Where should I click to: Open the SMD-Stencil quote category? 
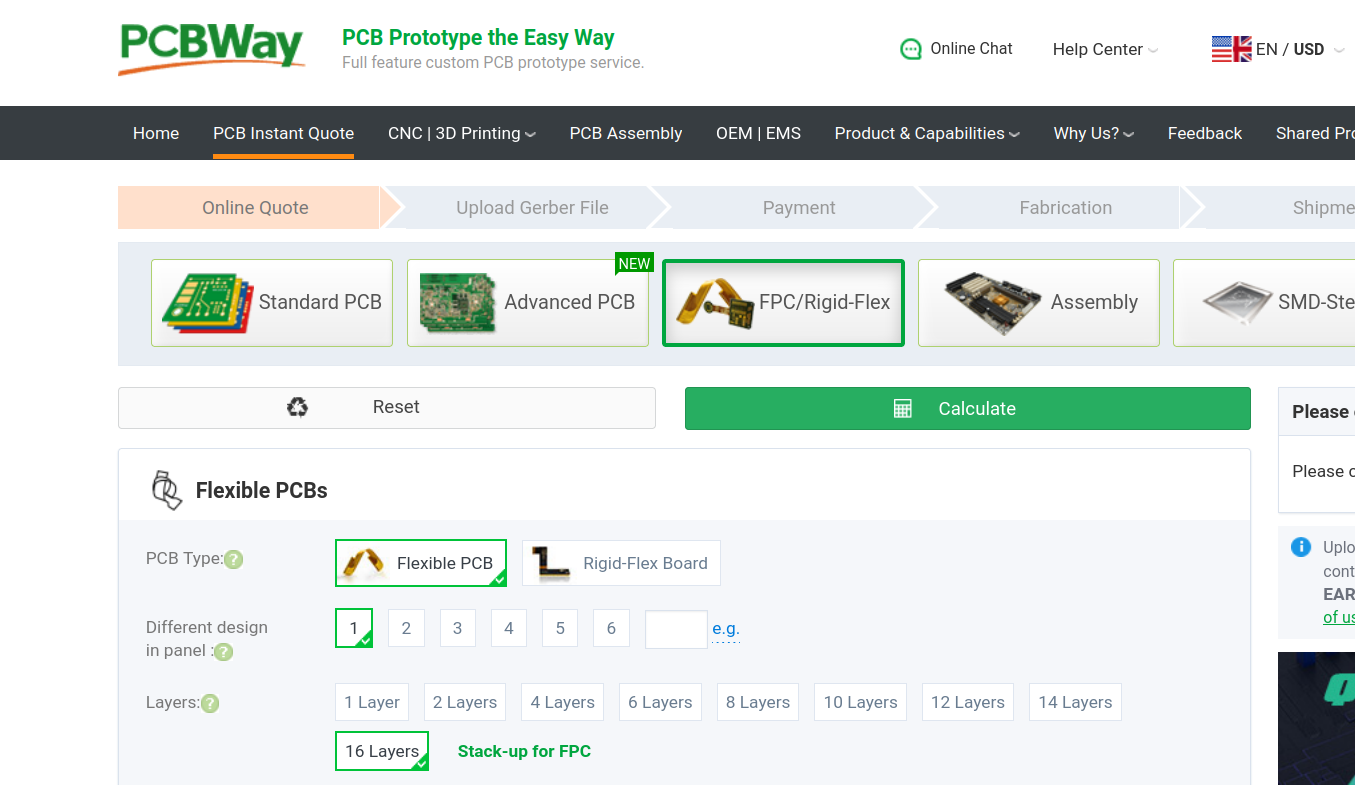(x=1290, y=302)
